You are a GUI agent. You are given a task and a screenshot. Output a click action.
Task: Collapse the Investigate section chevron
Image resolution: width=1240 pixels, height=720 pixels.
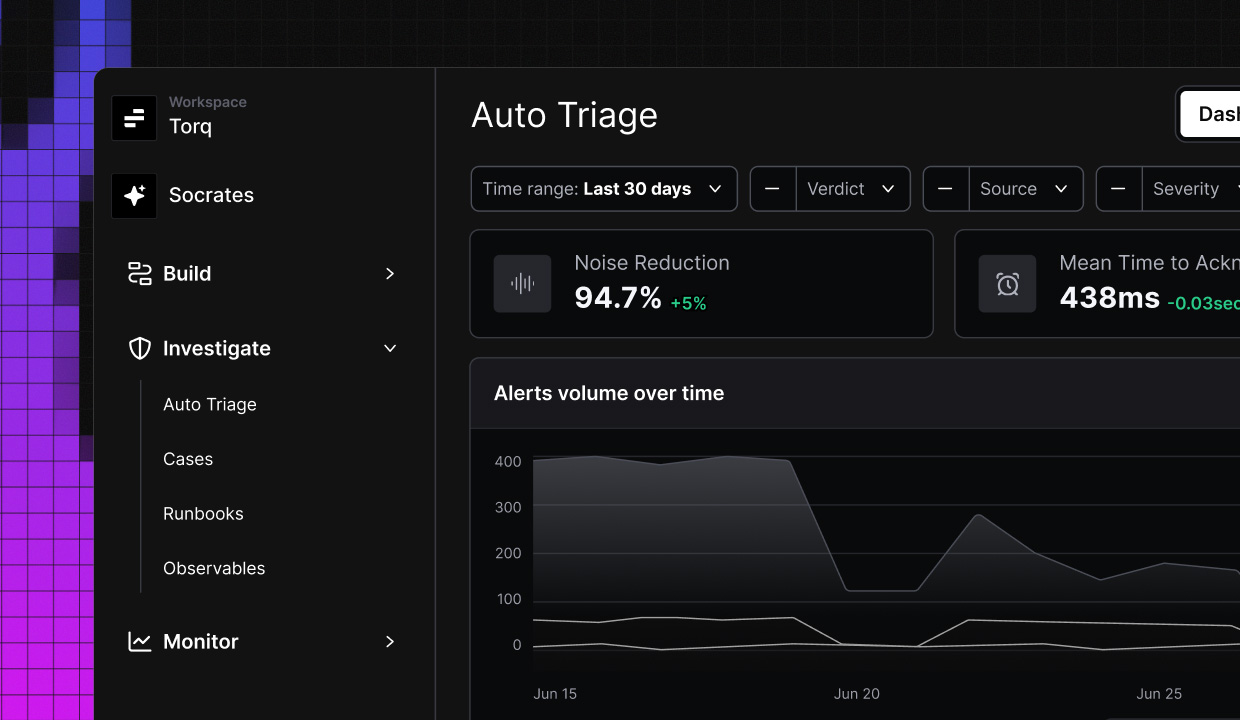[x=390, y=348]
